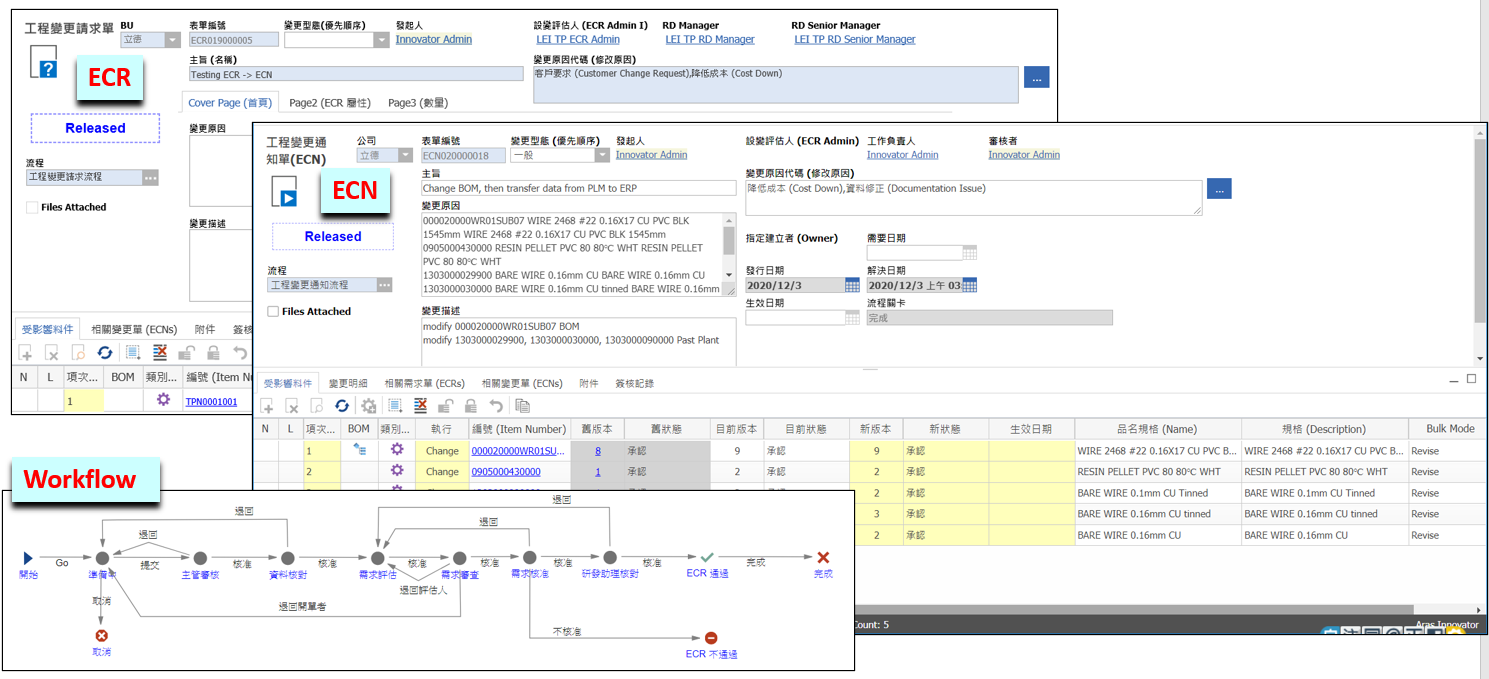Viewport: 1489px width, 679px height.
Task: Click ECR form question-mark document icon
Action: pos(43,63)
